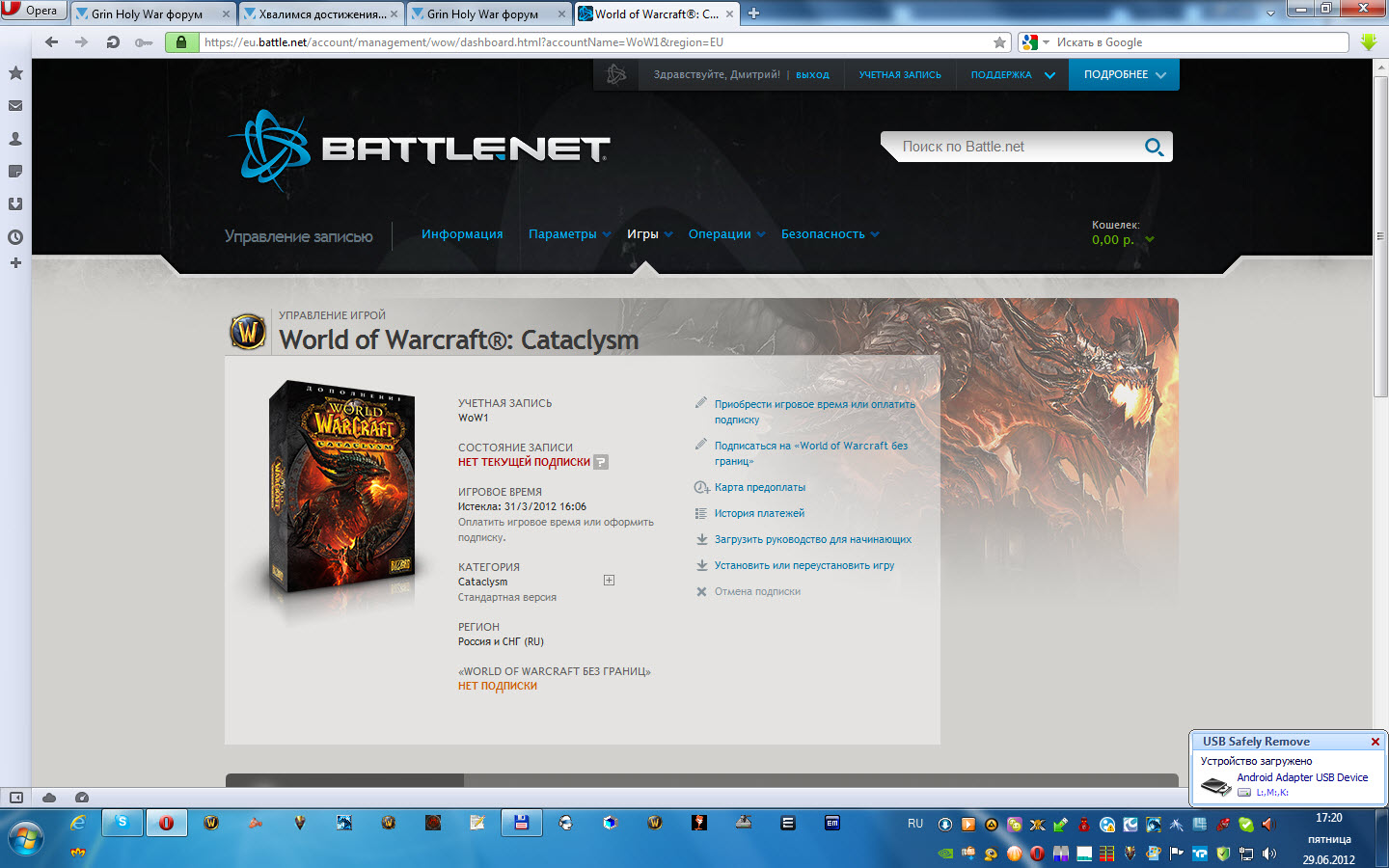Open the closed tabs dropdown arrow
The height and width of the screenshot is (868, 1389).
point(1270,14)
